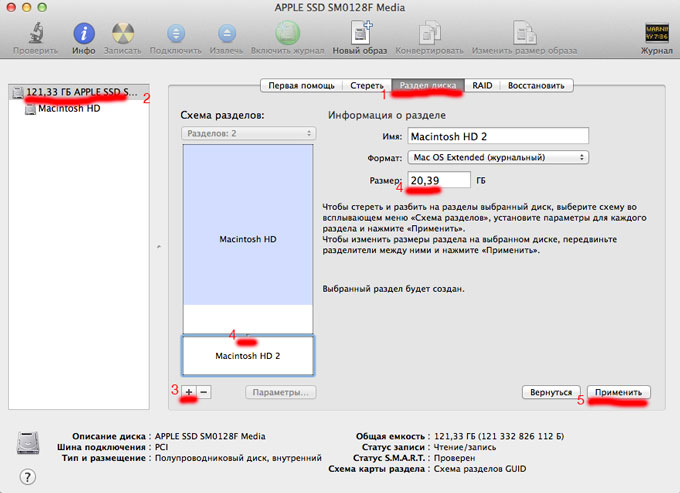Image resolution: width=680 pixels, height=493 pixels.
Task: Click the Записать burn icon
Action: click(x=123, y=33)
